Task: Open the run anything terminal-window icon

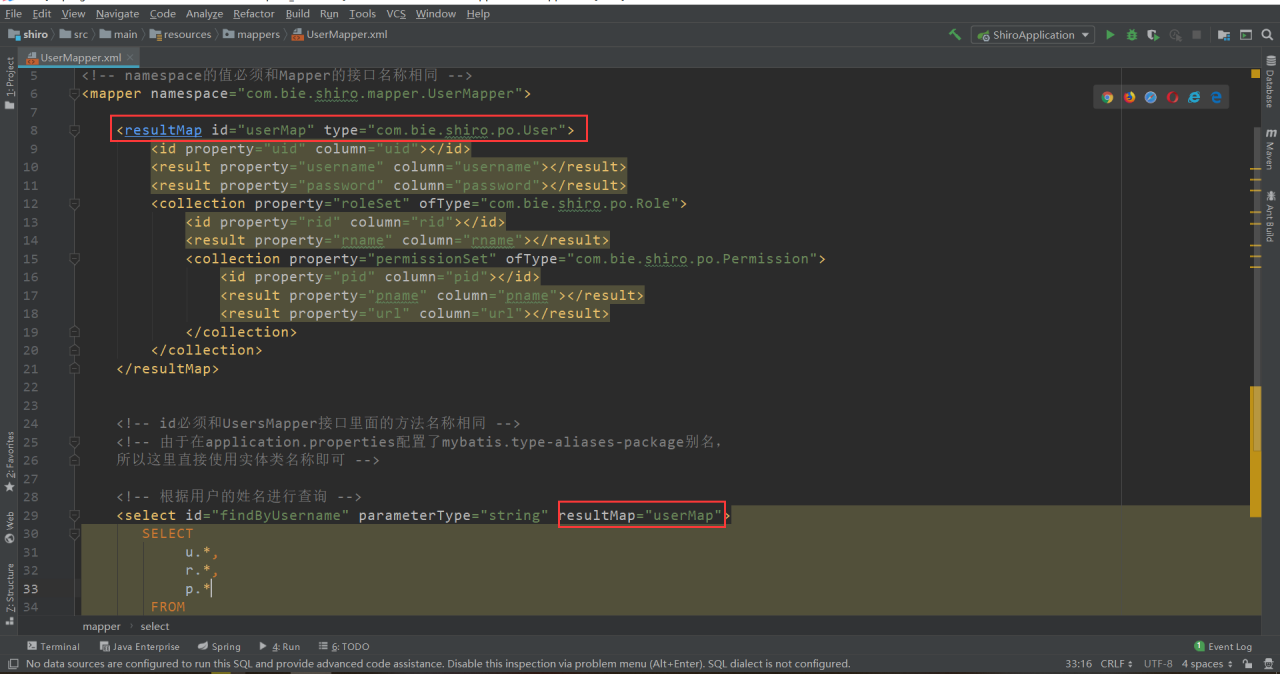Action: 1245,34
